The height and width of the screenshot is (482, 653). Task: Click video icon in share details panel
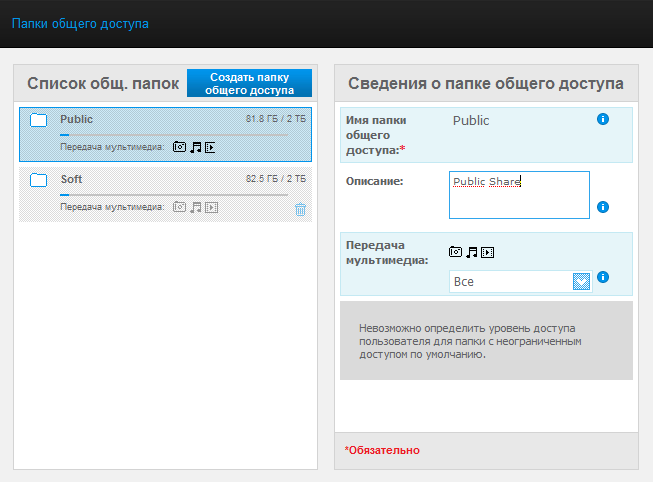pos(488,252)
